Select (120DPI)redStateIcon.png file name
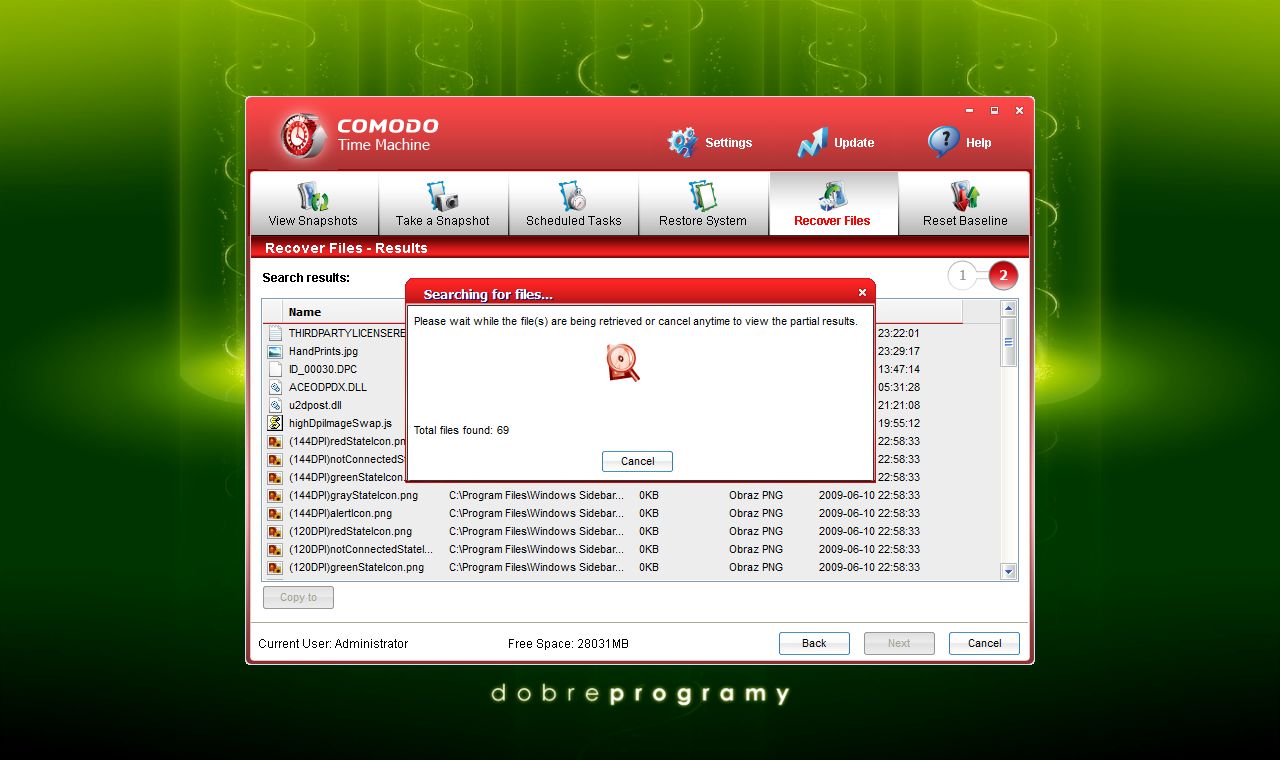The image size is (1280, 760). click(350, 531)
